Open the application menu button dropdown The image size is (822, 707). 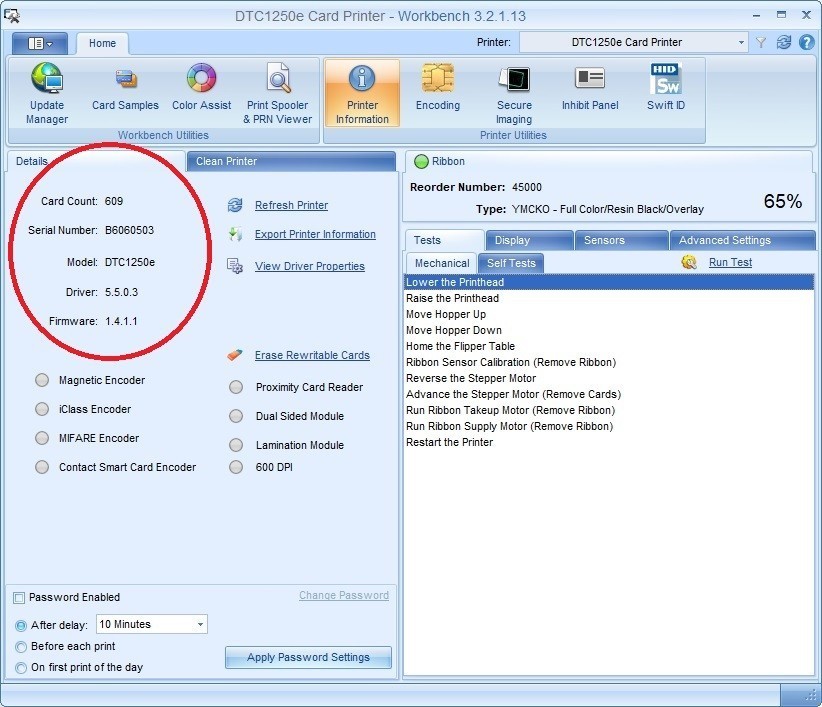[x=40, y=43]
